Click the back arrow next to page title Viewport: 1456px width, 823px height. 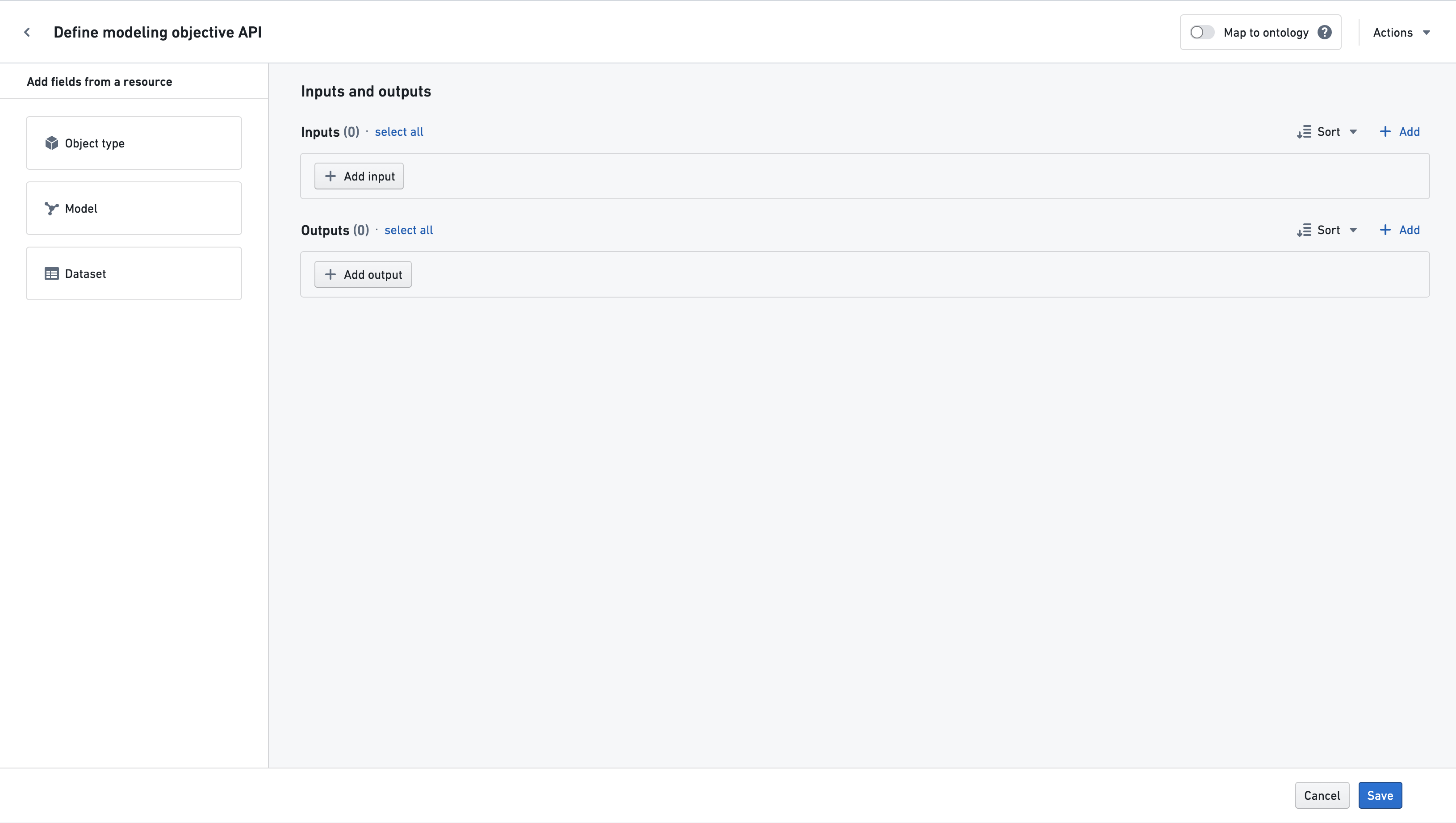click(x=27, y=32)
